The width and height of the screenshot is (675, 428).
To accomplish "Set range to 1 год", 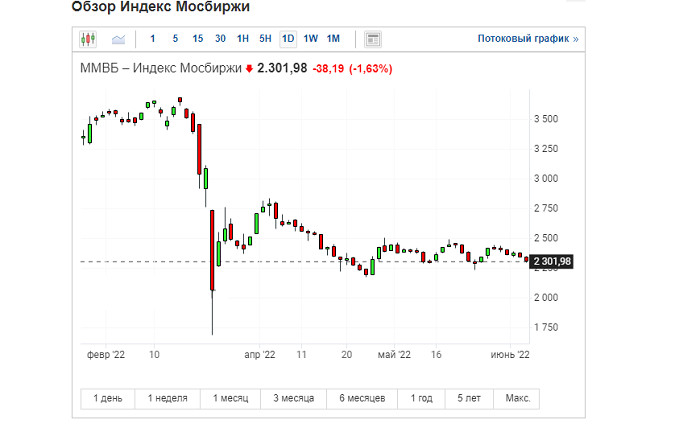I will tap(421, 398).
